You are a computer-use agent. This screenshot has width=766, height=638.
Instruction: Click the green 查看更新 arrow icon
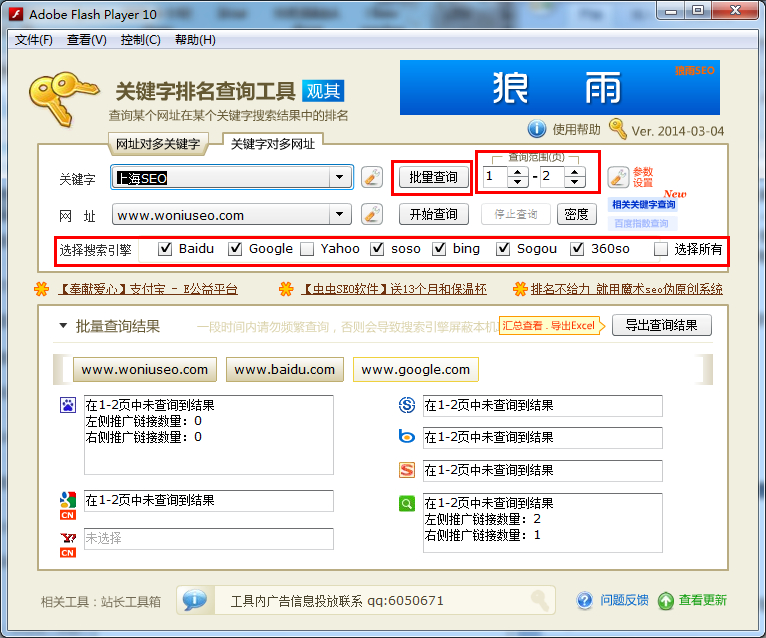[x=665, y=600]
